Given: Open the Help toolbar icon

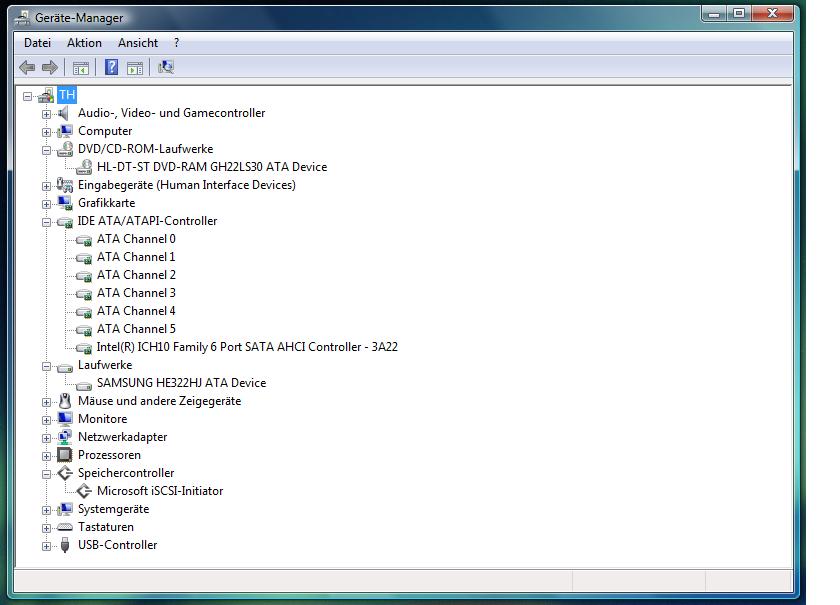Looking at the screenshot, I should click(x=111, y=67).
